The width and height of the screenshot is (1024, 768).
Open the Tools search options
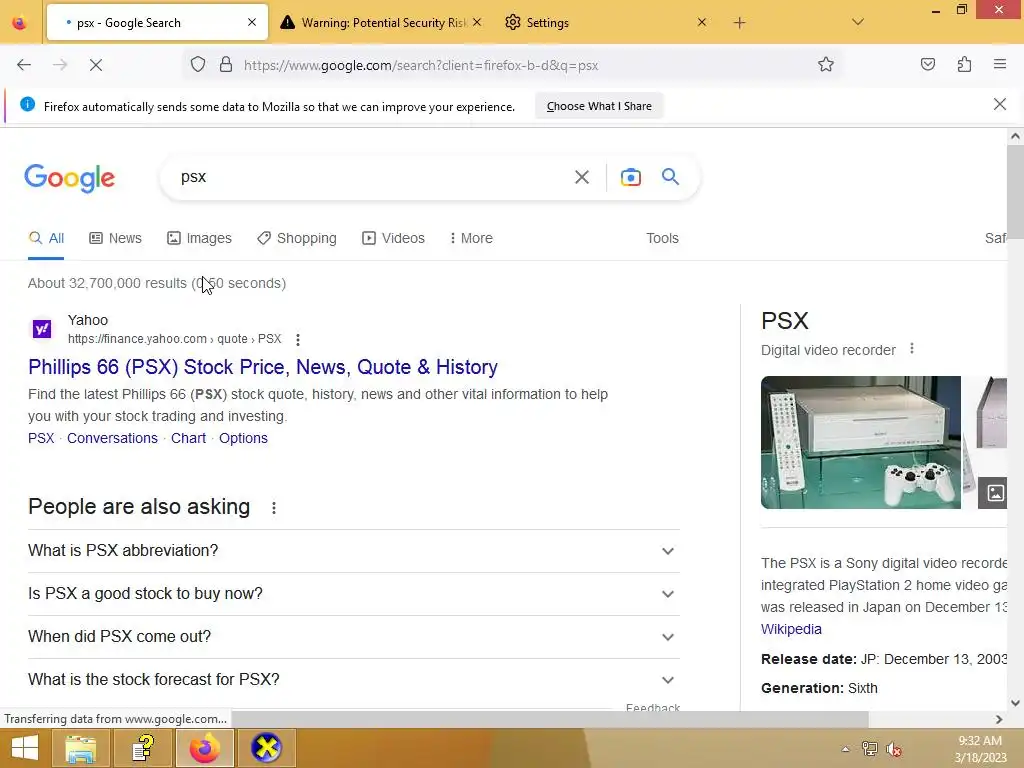coord(662,238)
